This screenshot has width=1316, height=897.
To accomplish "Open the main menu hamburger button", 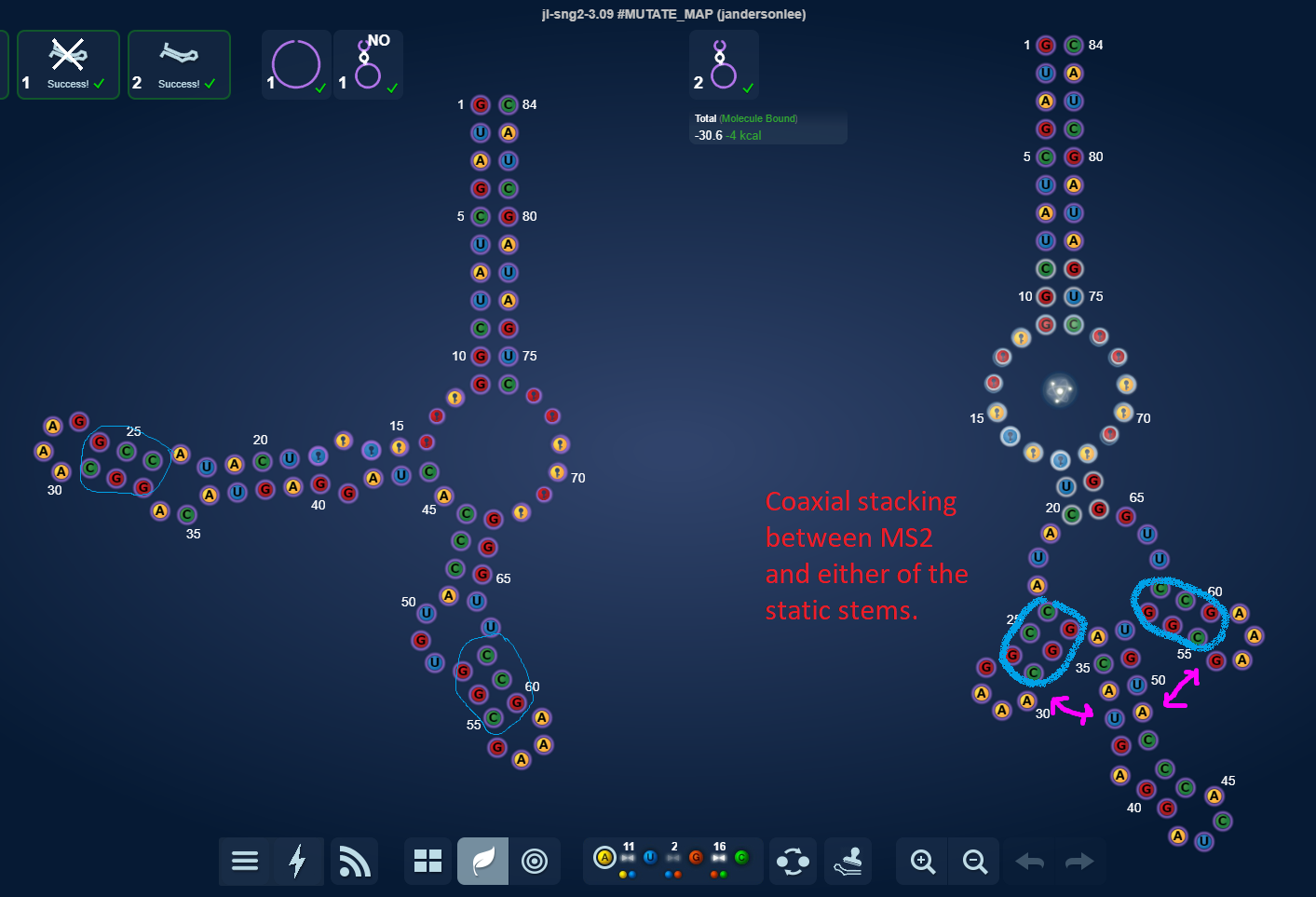I will [245, 861].
